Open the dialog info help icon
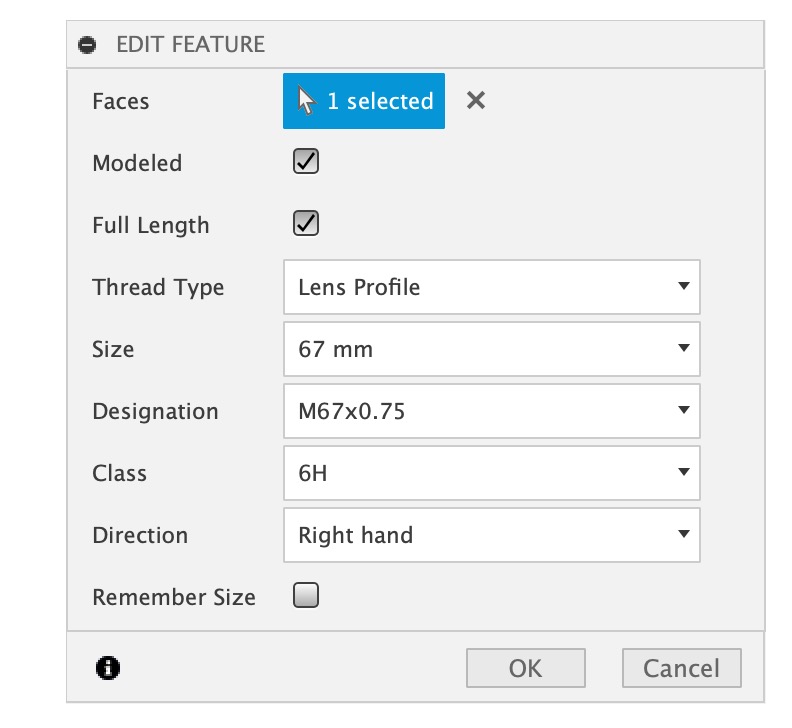This screenshot has height=728, width=792. [x=108, y=668]
